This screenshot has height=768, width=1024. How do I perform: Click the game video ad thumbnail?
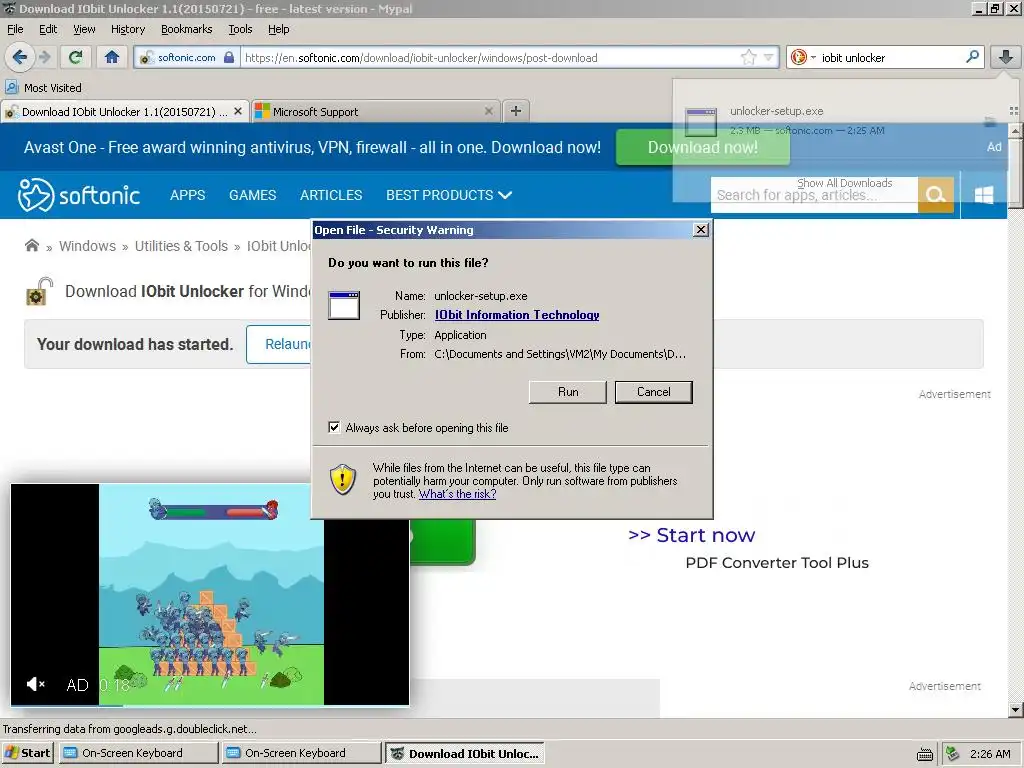210,594
